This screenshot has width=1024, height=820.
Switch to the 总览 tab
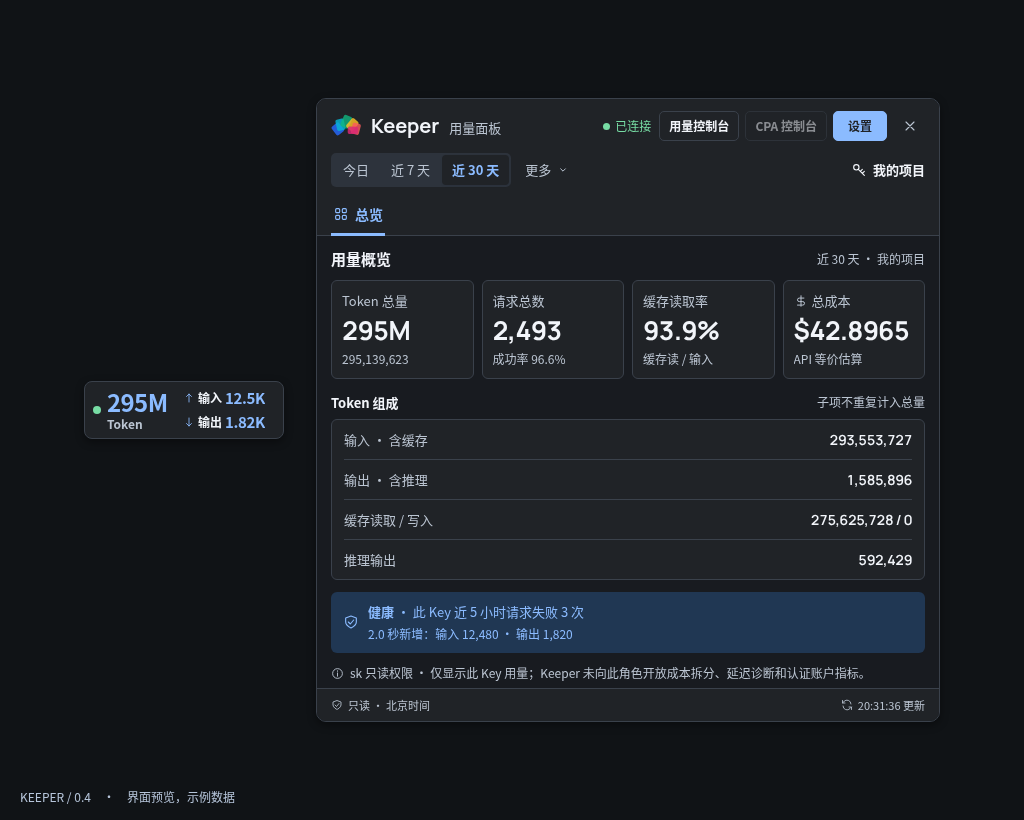click(358, 215)
